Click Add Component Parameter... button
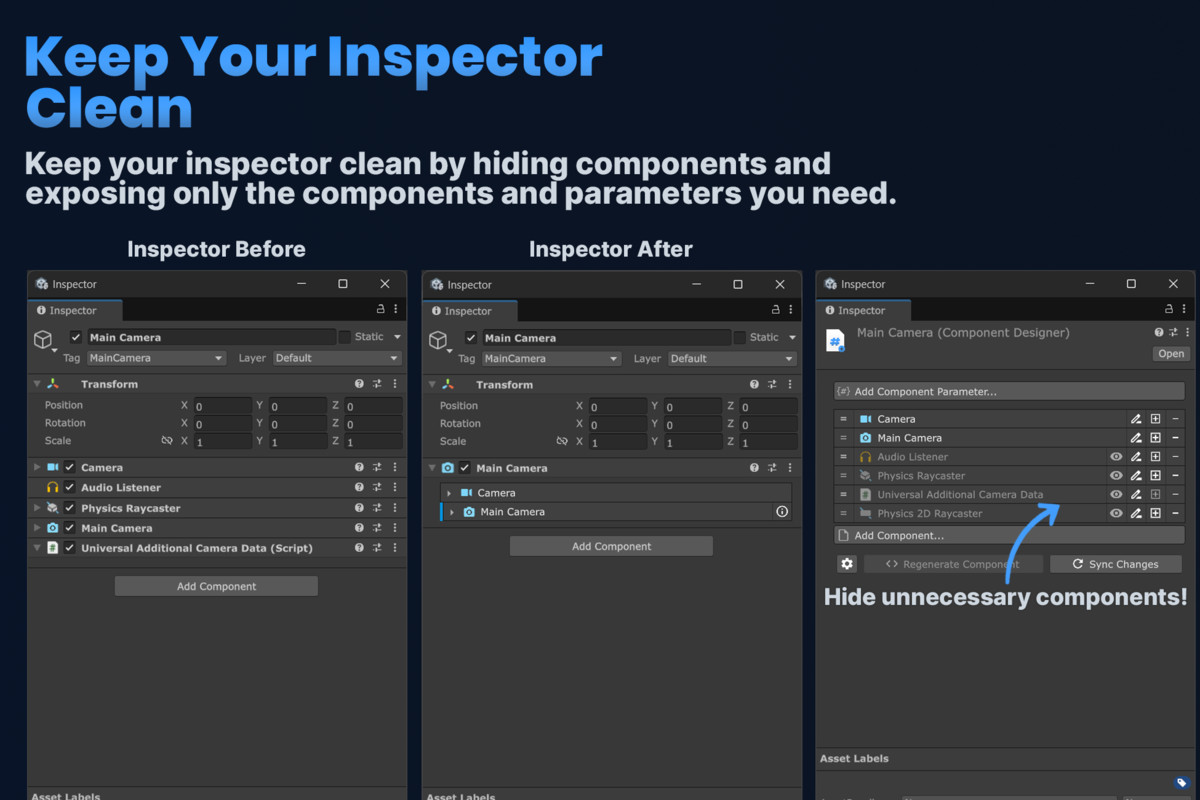The image size is (1200, 800). 1009,392
